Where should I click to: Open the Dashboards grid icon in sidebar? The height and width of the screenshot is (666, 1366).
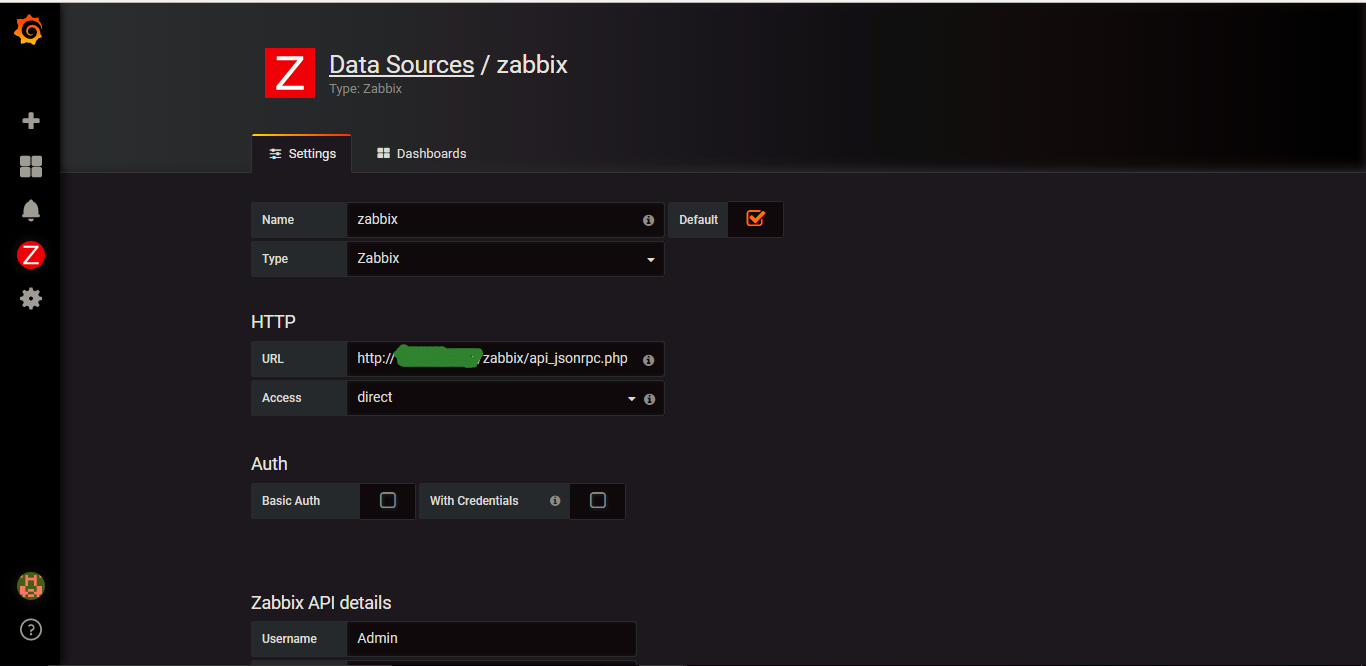31,166
